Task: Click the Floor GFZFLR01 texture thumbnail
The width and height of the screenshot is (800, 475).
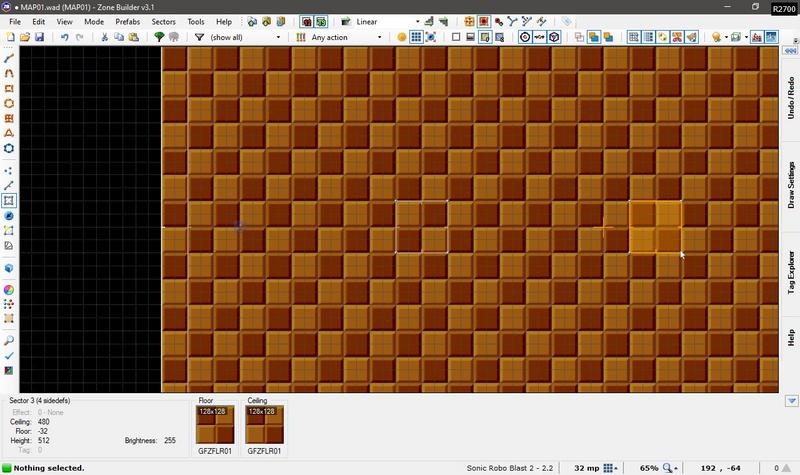Action: pos(217,425)
